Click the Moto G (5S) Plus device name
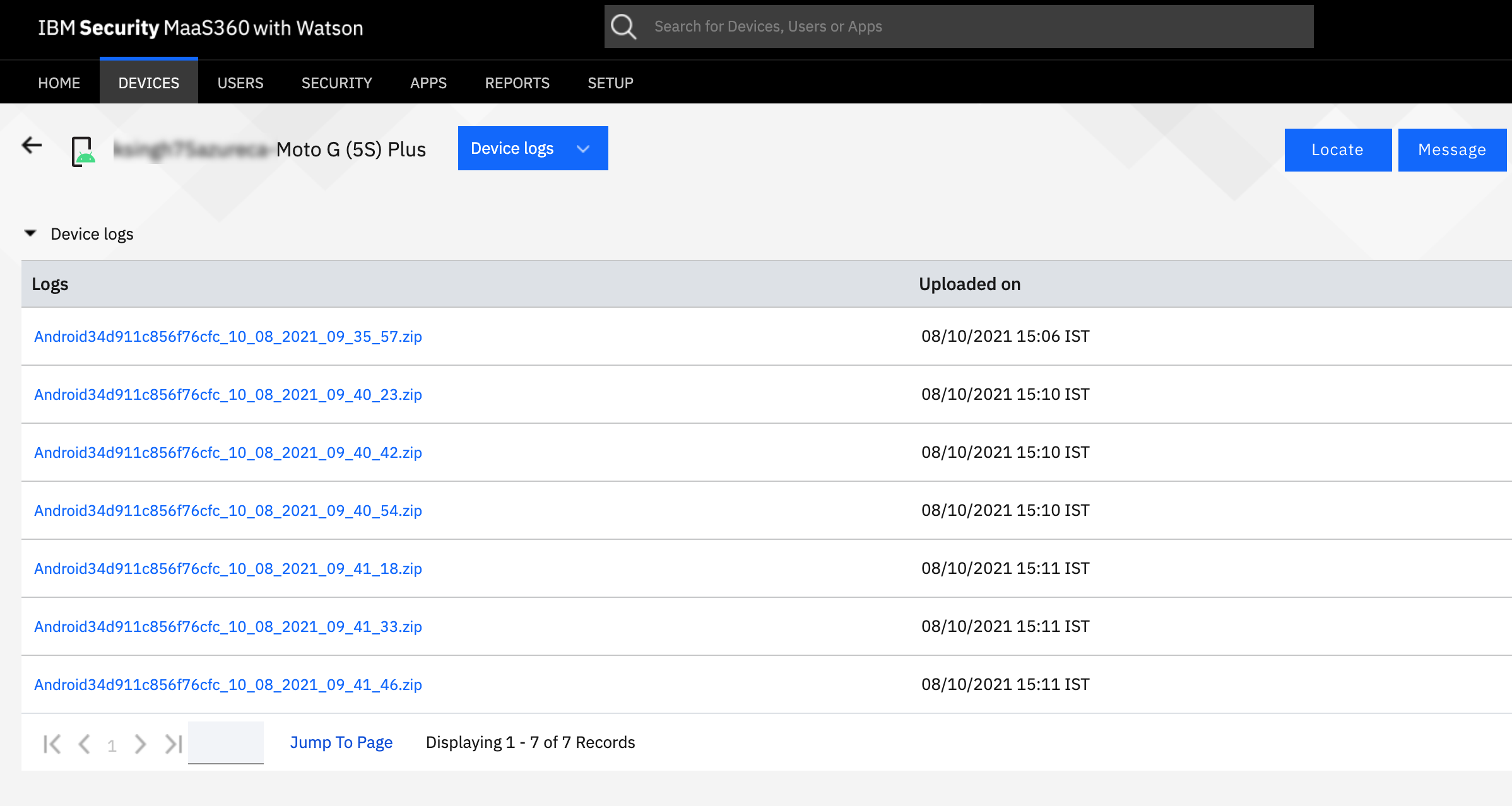Viewport: 1512px width, 806px height. click(x=351, y=149)
